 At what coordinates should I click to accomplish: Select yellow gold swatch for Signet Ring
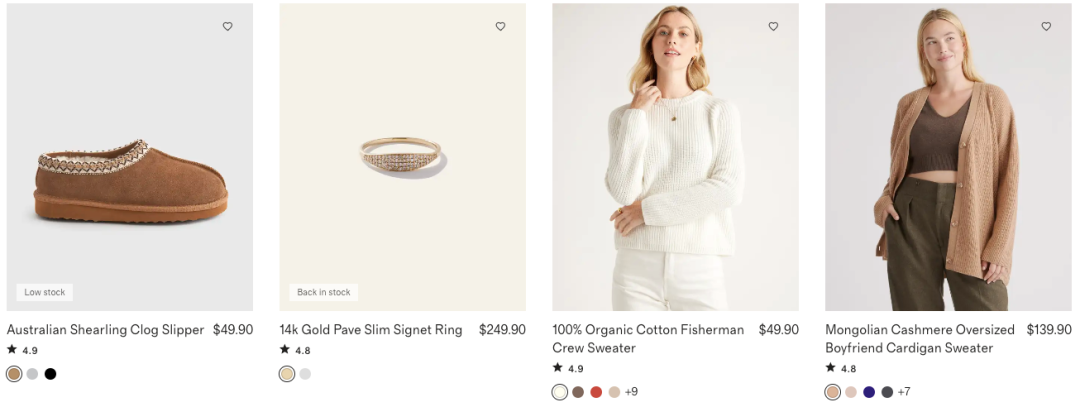click(287, 374)
